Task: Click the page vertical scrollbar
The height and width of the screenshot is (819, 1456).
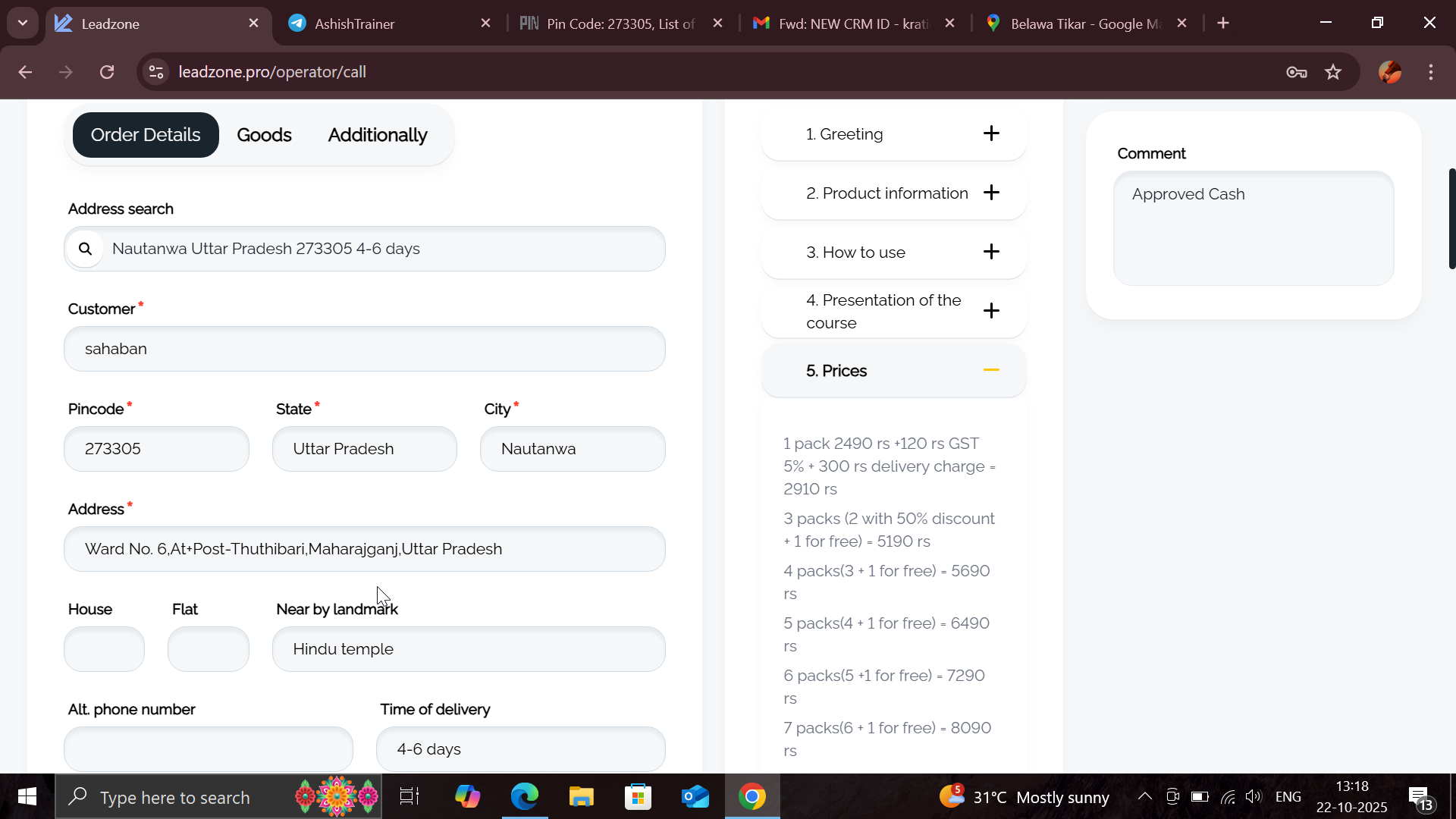Action: 1451,218
